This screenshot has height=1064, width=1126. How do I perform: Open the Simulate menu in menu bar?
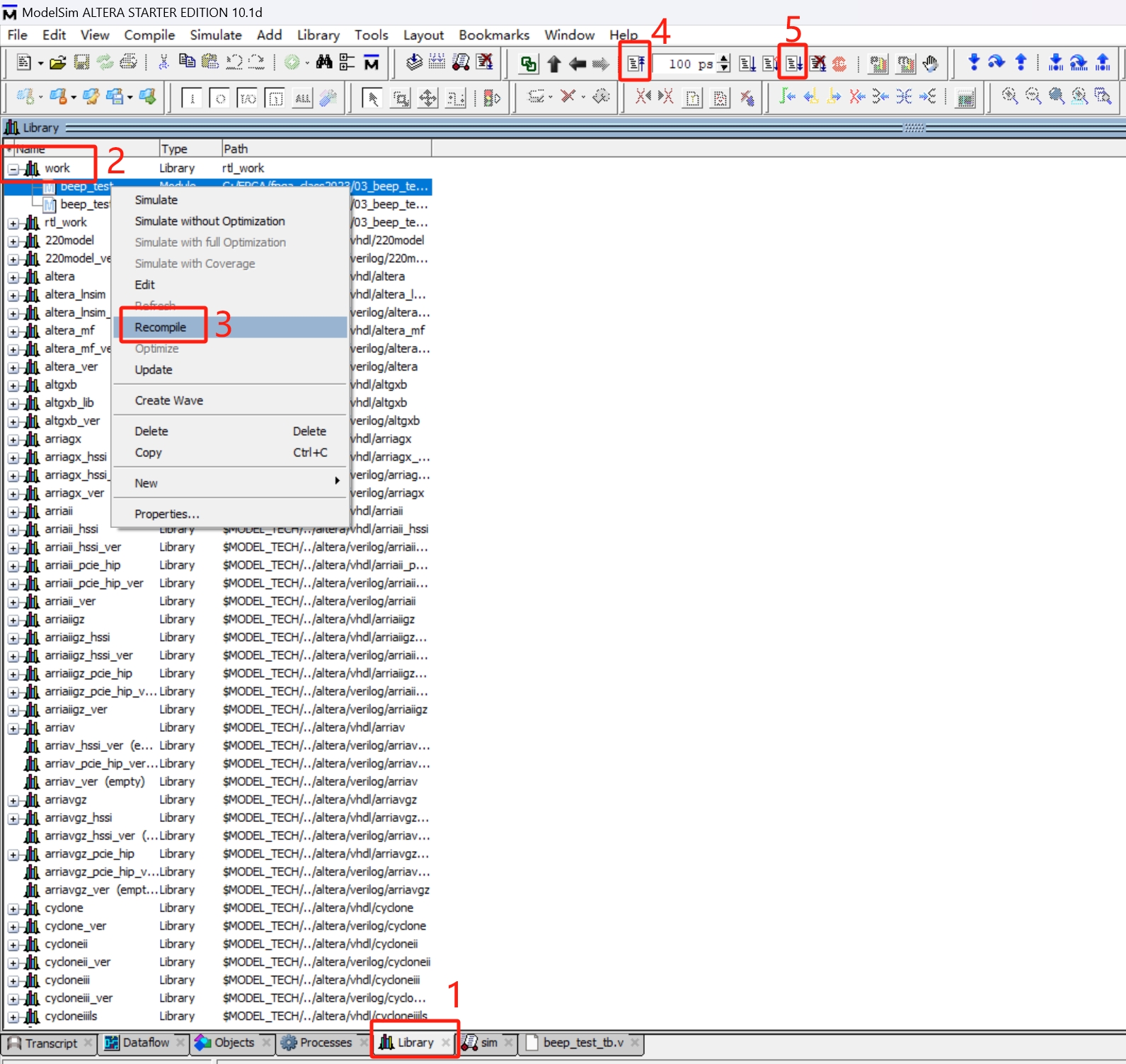pyautogui.click(x=216, y=35)
